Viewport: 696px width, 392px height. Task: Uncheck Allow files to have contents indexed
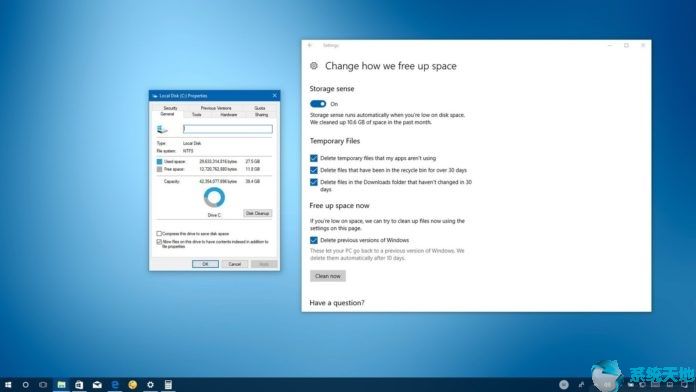pyautogui.click(x=159, y=242)
